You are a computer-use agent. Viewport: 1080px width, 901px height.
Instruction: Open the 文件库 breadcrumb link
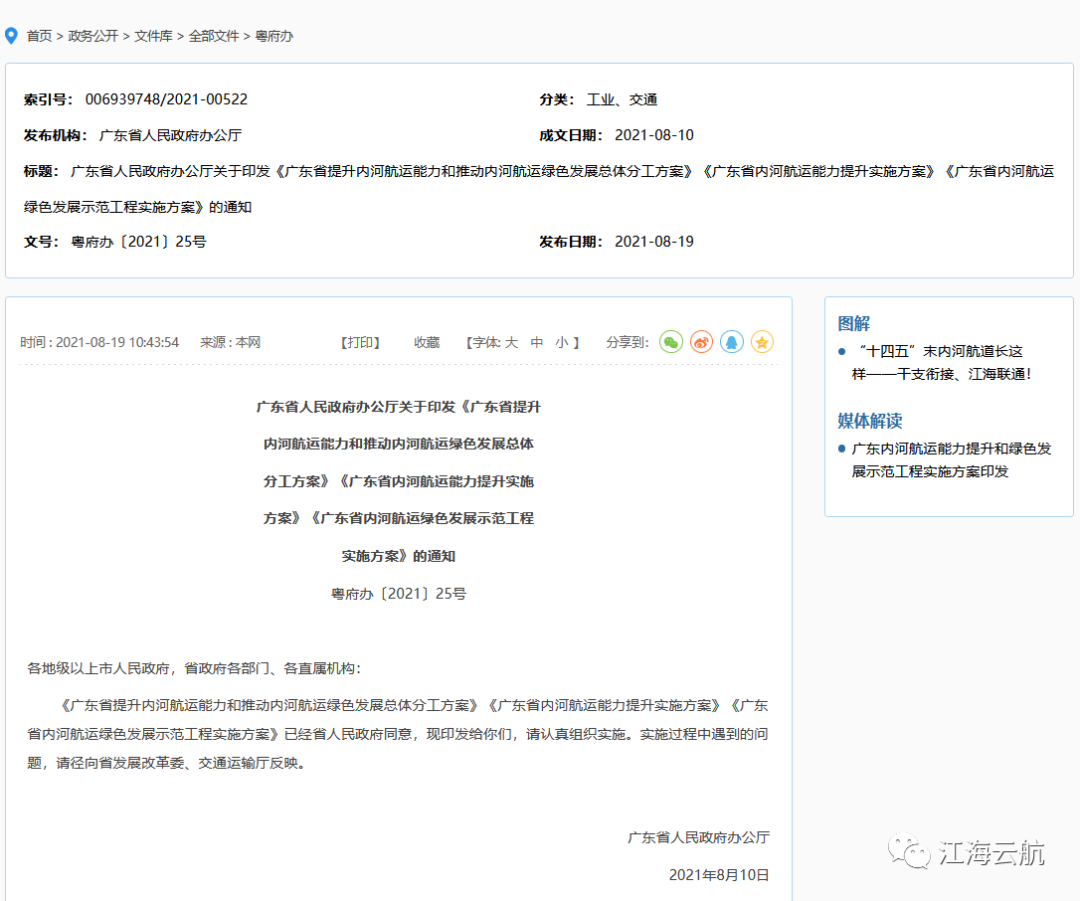pos(154,35)
